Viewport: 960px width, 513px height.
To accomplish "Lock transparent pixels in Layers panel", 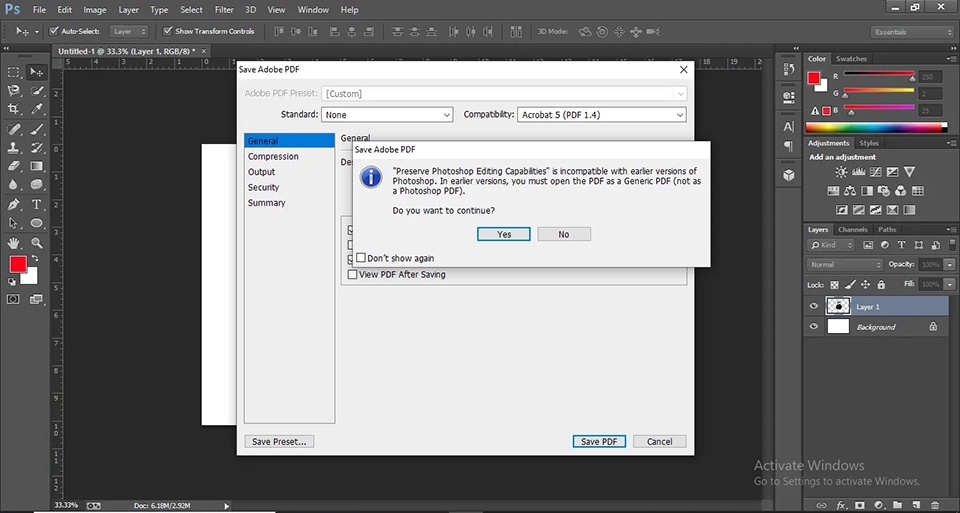I will [x=834, y=285].
